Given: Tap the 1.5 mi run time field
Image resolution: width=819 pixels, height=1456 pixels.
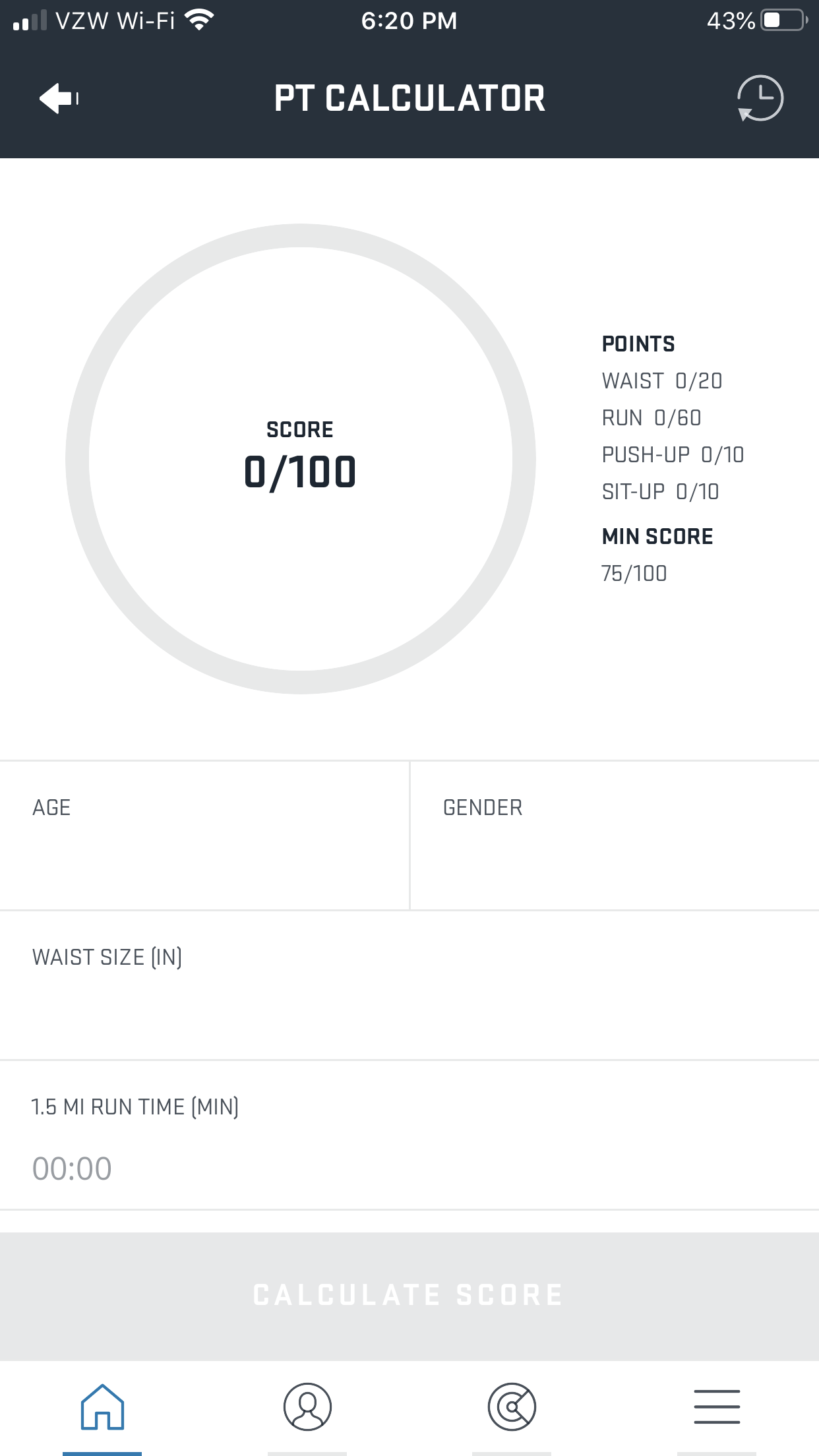Looking at the screenshot, I should 409,1147.
